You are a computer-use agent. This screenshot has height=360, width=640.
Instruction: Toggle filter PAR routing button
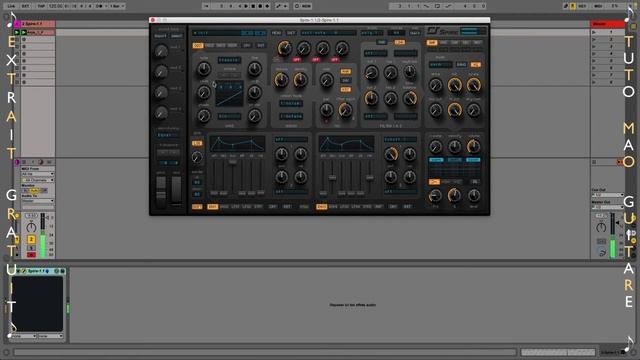click(x=382, y=42)
